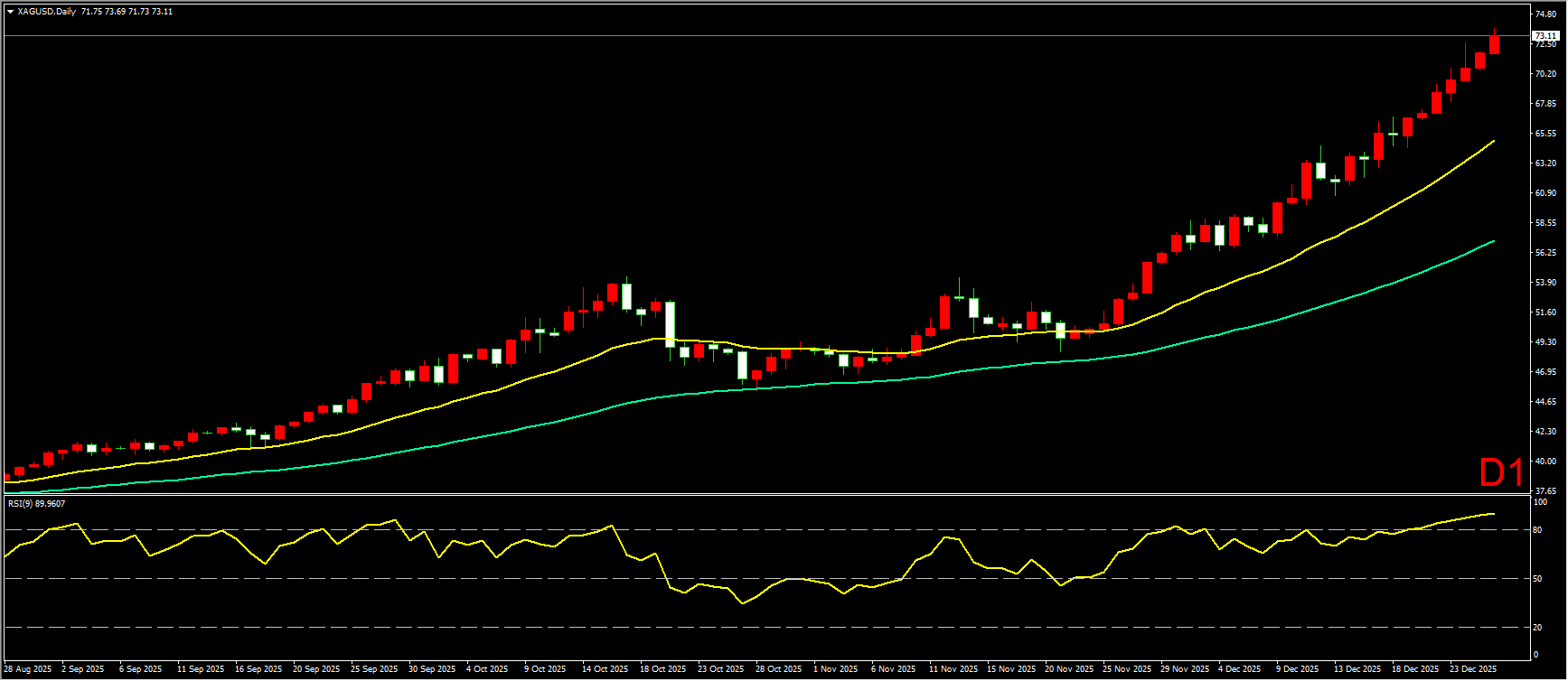Click the 25 Nov 2025 date label
The image size is (1568, 681).
point(1126,669)
